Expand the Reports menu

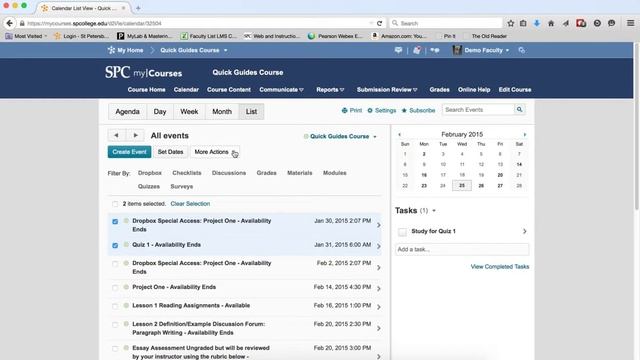pos(330,90)
